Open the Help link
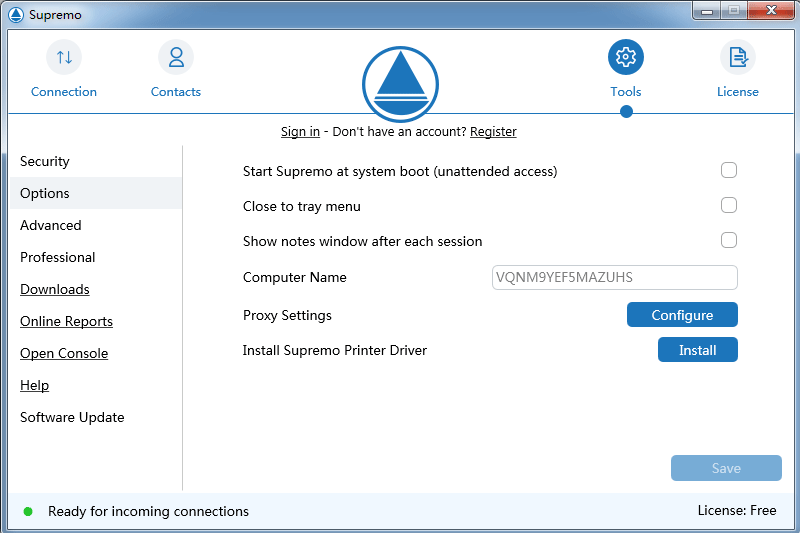 click(x=34, y=385)
